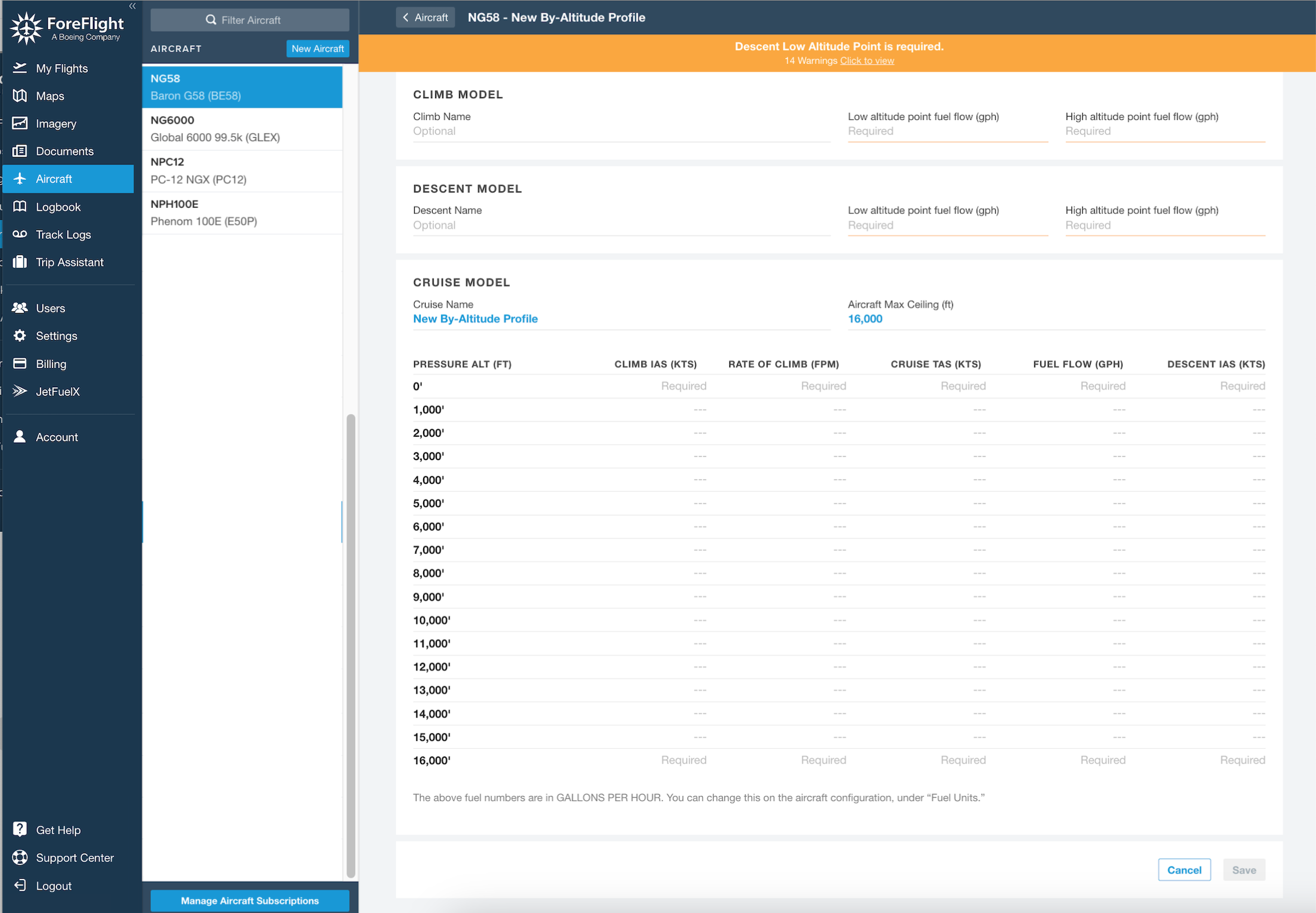Screen dimensions: 1316x913
Task: Select NPC12 PC-12 NGX aircraft
Action: click(242, 171)
